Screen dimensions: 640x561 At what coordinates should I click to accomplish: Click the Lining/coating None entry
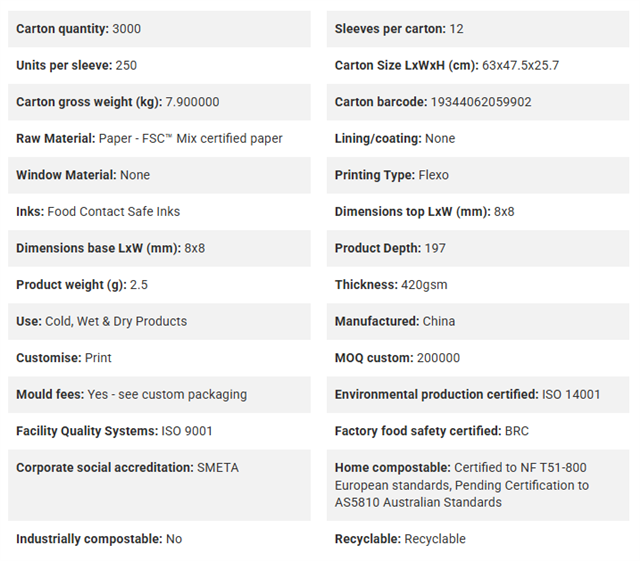[x=395, y=139]
